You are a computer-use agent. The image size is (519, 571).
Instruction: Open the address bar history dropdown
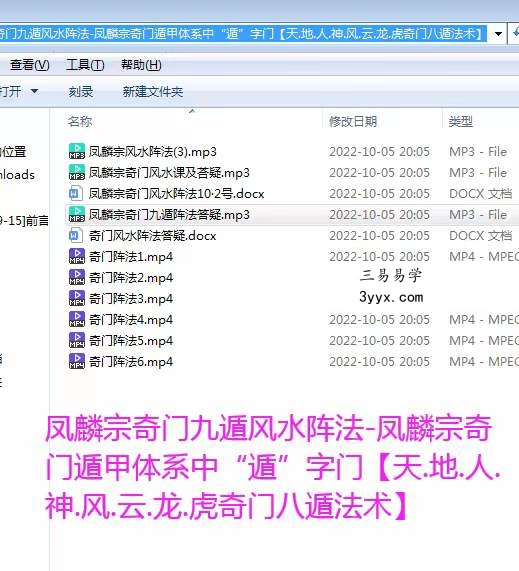(x=498, y=34)
